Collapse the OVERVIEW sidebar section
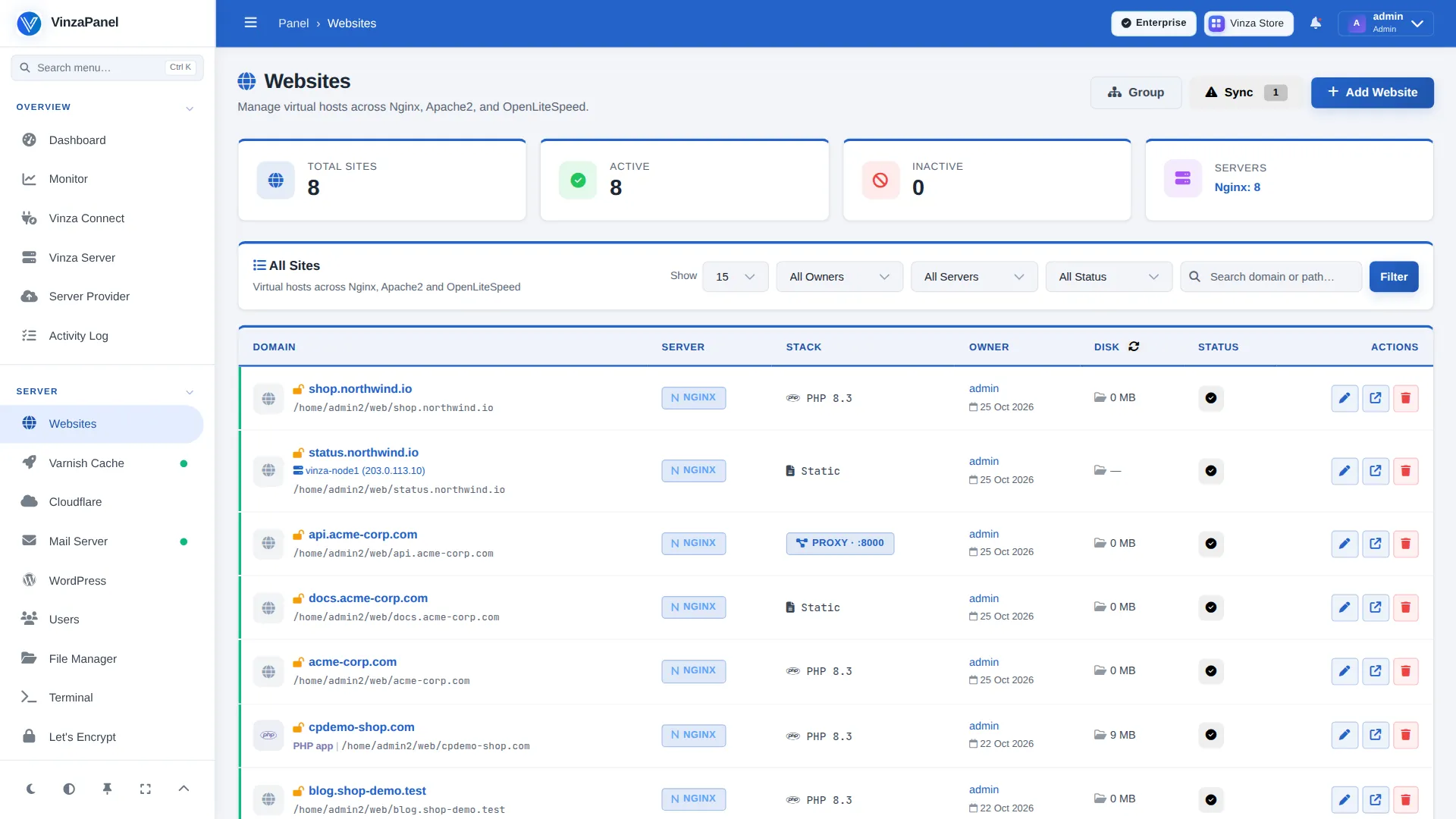 (x=190, y=108)
